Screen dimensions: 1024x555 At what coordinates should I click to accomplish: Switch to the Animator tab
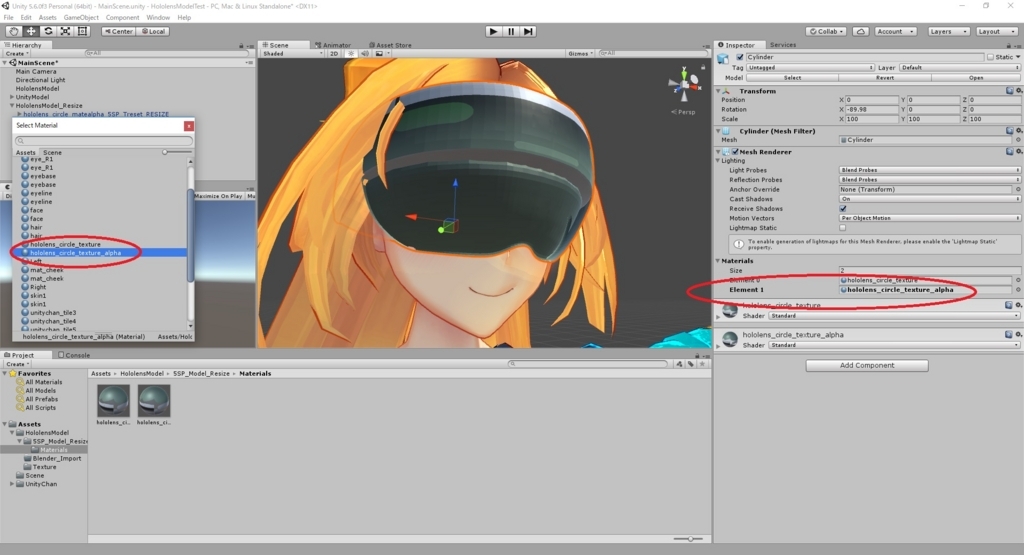tap(333, 45)
